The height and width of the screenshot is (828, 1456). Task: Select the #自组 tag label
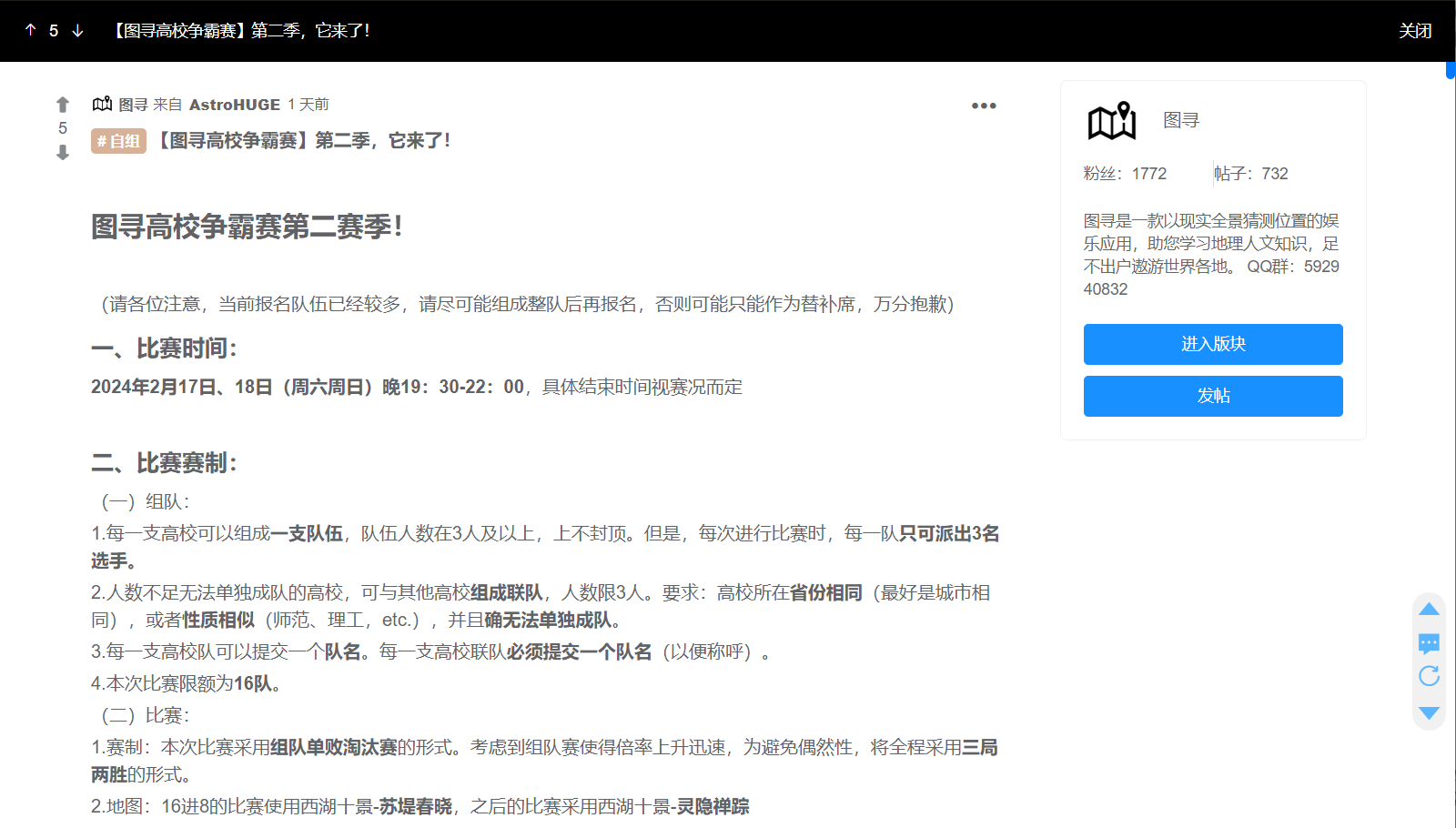pyautogui.click(x=118, y=141)
